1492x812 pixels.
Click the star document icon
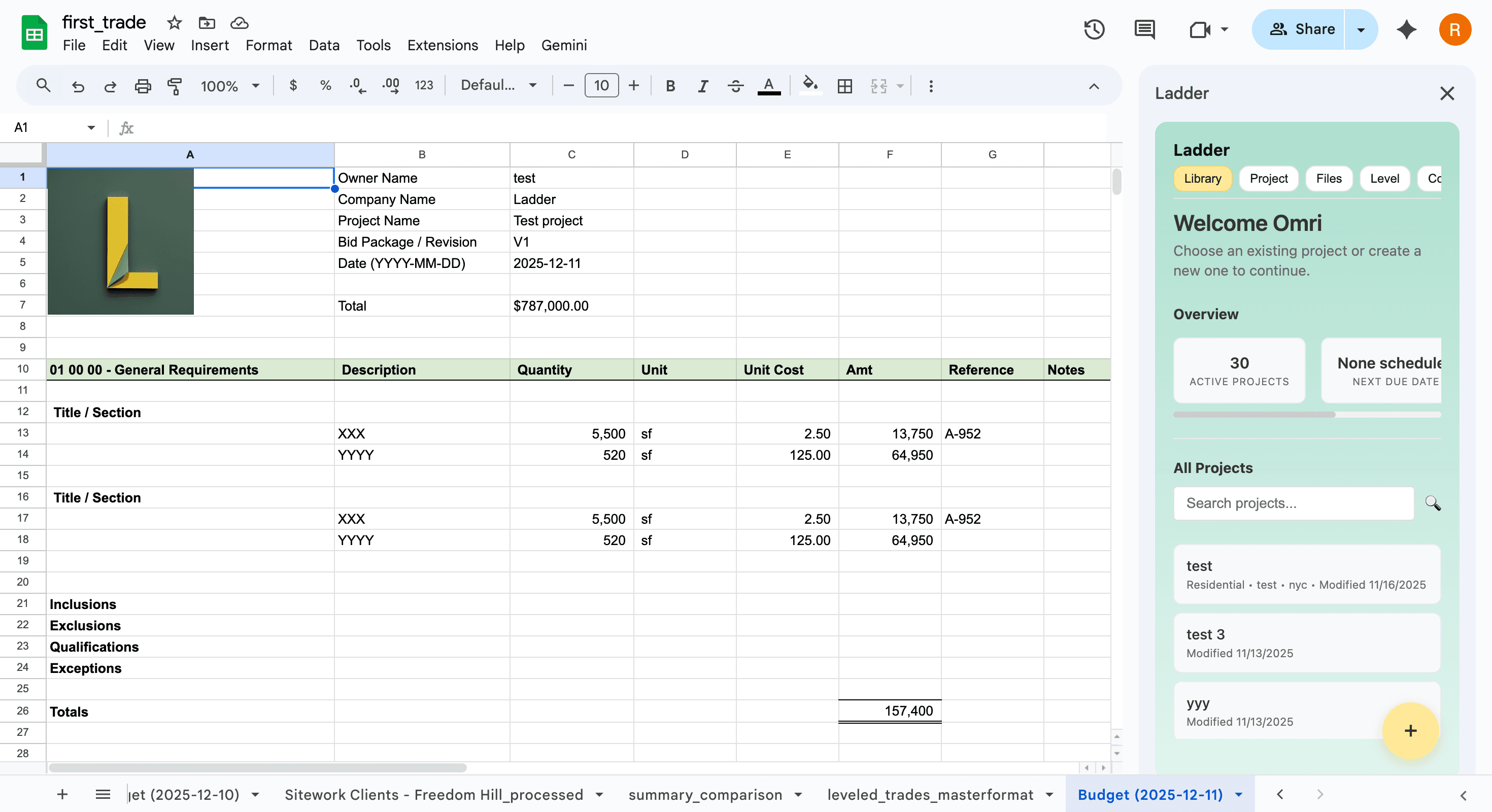tap(174, 23)
